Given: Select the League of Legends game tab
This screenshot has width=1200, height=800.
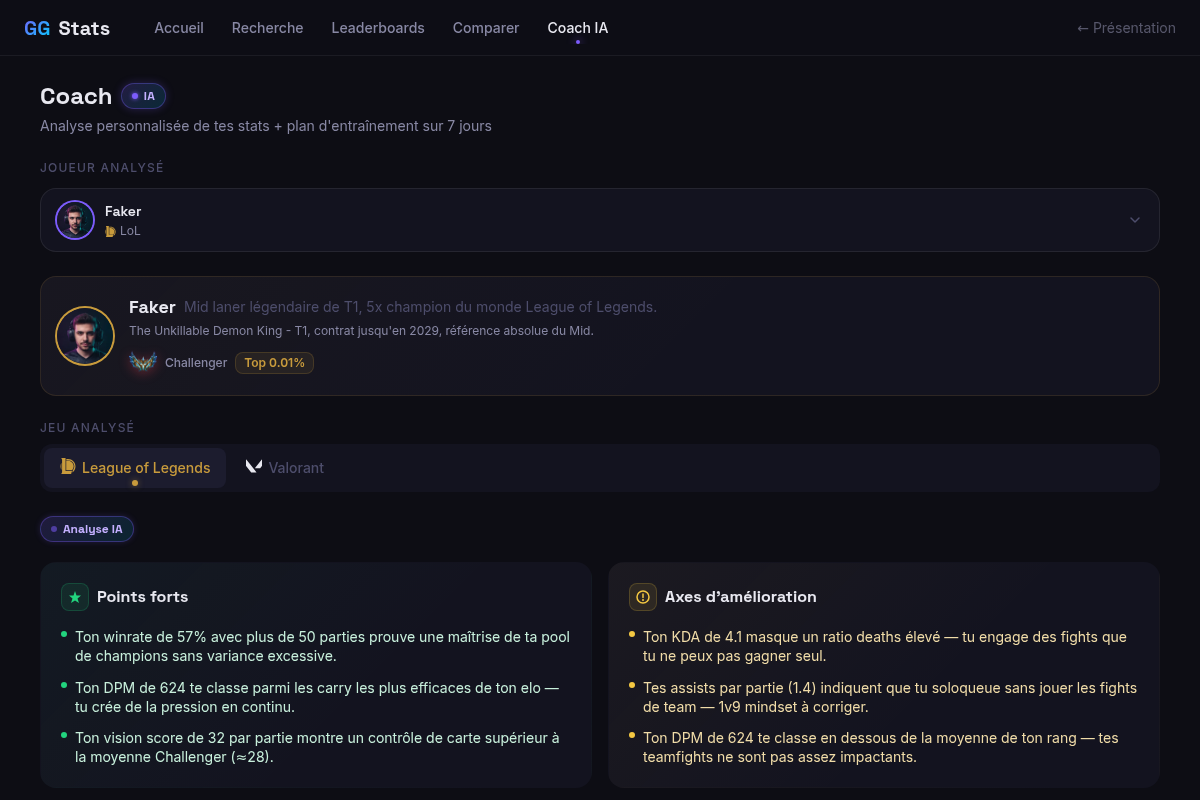Looking at the screenshot, I should point(135,468).
